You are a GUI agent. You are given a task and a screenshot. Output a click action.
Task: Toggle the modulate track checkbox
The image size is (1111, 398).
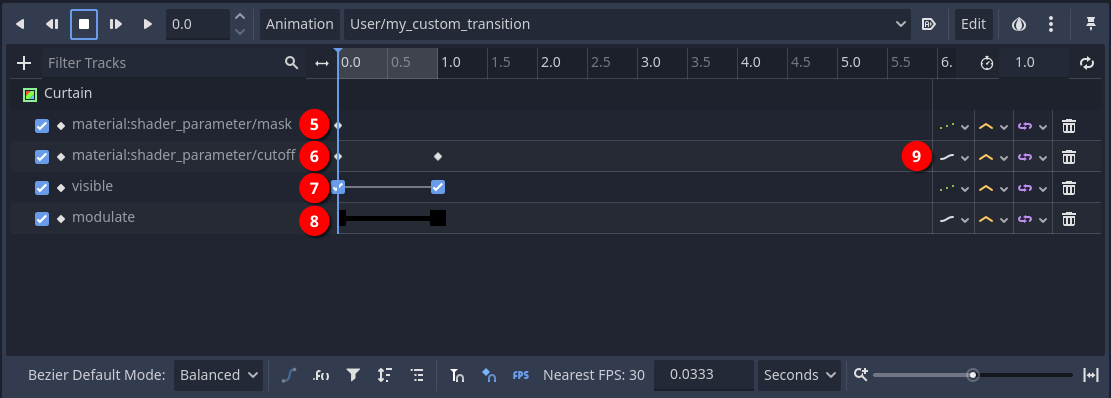click(42, 219)
